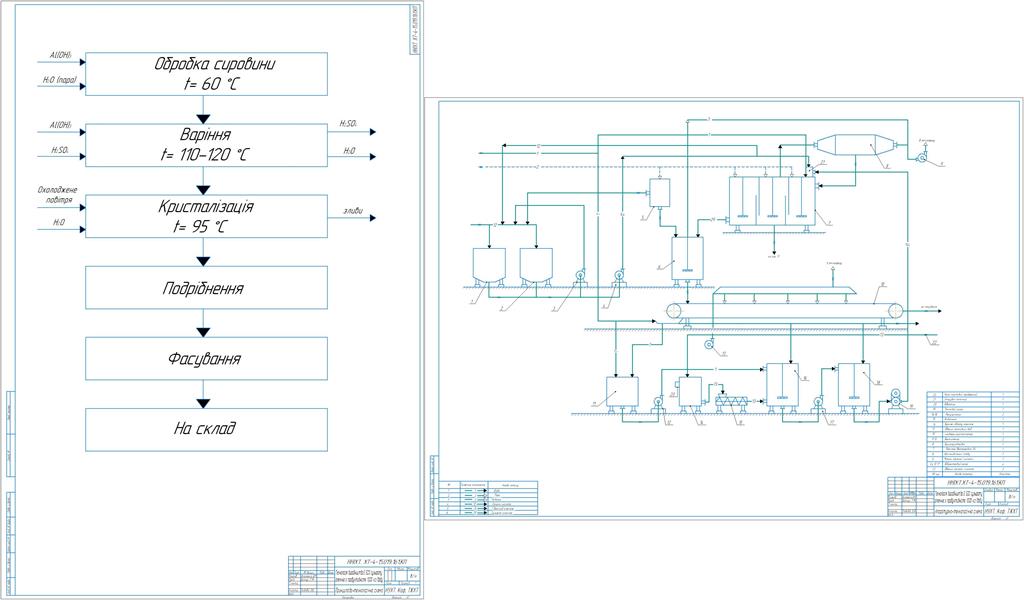Select the belt conveyor in the equipment scheme
Viewport: 1024px width, 600px height.
click(x=784, y=312)
